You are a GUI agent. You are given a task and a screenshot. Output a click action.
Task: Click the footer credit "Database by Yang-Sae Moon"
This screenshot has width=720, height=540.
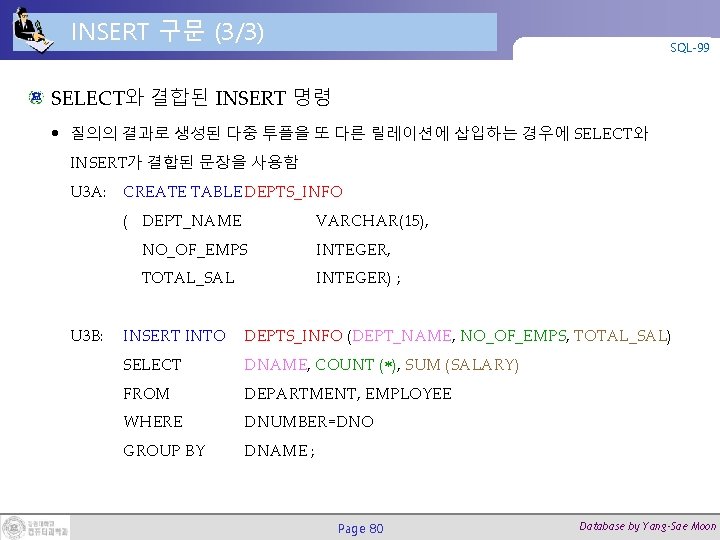coord(647,527)
